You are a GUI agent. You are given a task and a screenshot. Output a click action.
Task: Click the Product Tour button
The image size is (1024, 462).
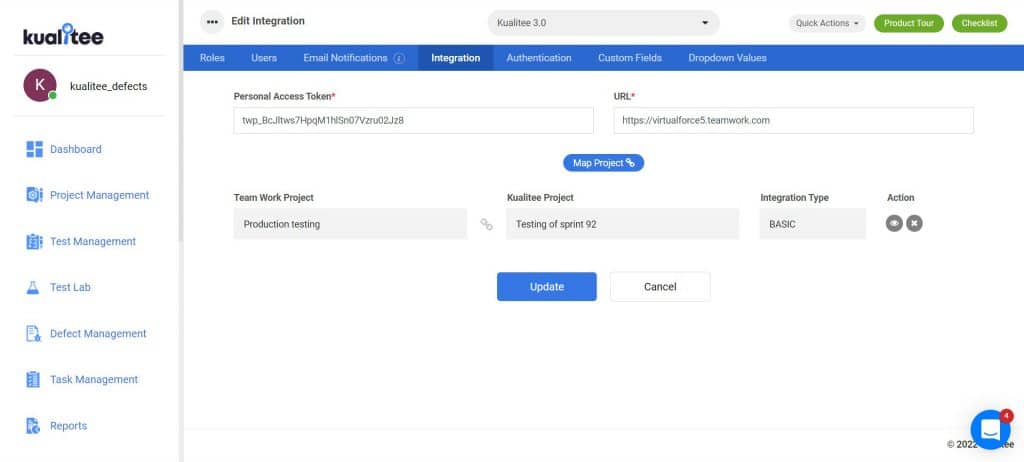908,23
